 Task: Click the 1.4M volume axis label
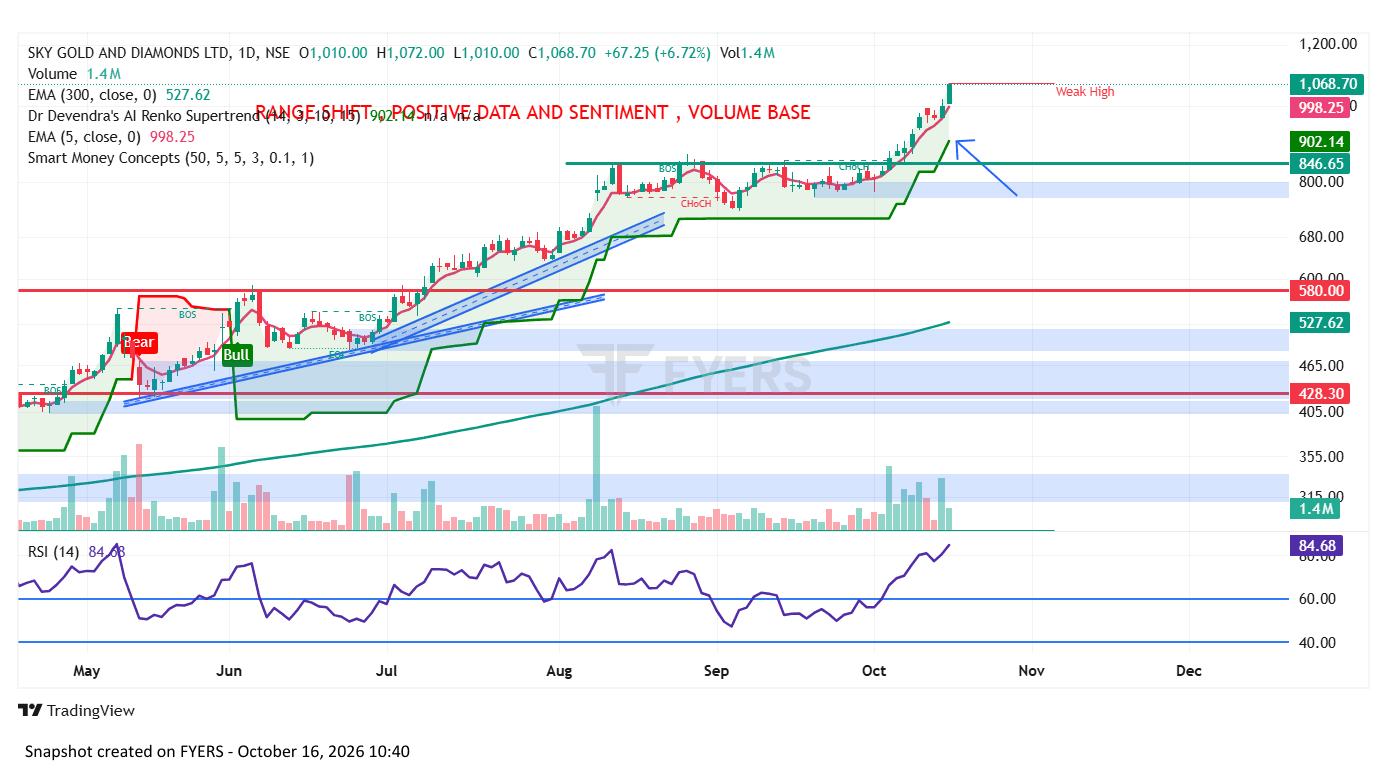1315,509
